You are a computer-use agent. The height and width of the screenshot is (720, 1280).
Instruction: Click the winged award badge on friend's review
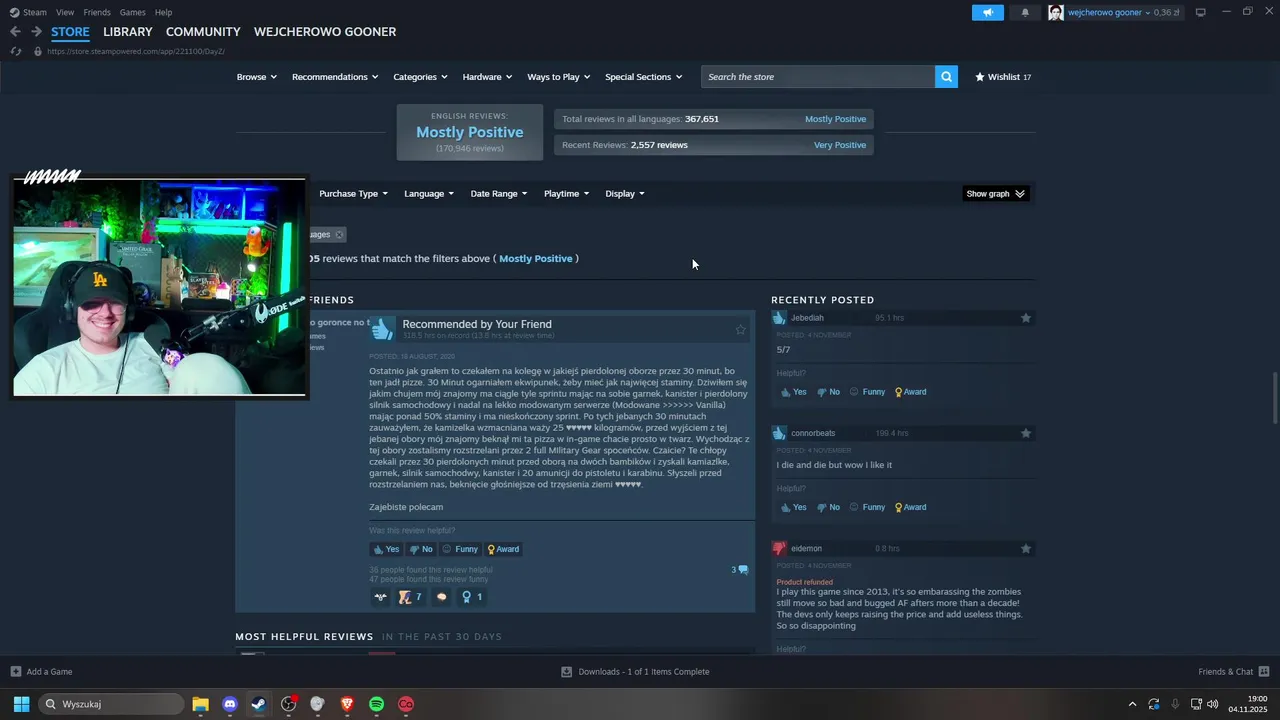tap(380, 597)
